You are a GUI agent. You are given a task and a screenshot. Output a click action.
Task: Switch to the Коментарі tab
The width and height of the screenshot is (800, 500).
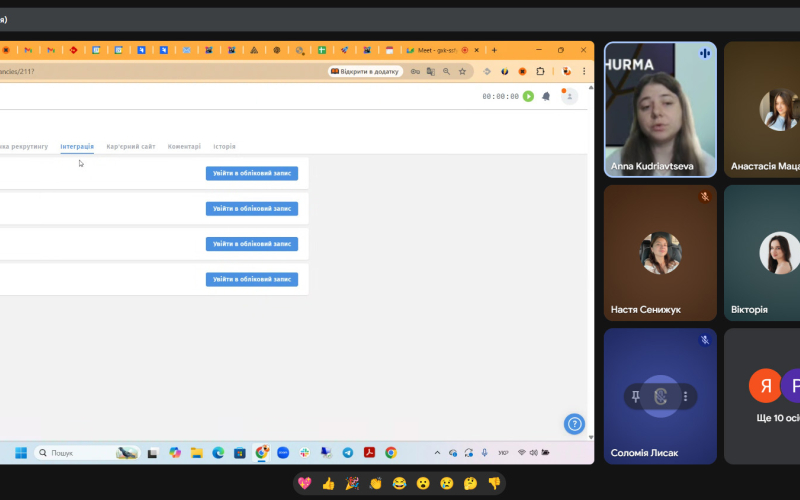point(184,147)
